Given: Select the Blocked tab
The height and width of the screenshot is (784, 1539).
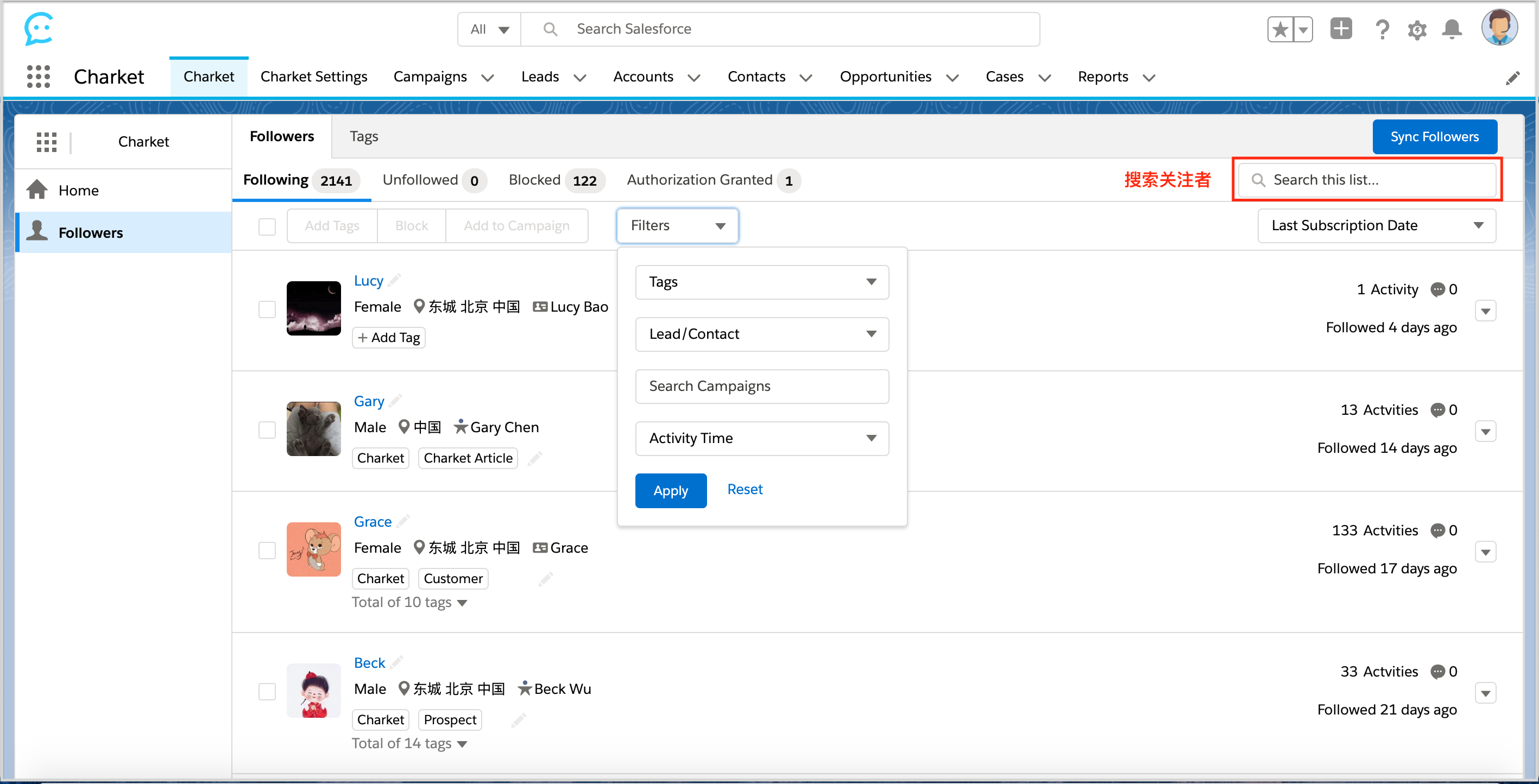Looking at the screenshot, I should [556, 180].
